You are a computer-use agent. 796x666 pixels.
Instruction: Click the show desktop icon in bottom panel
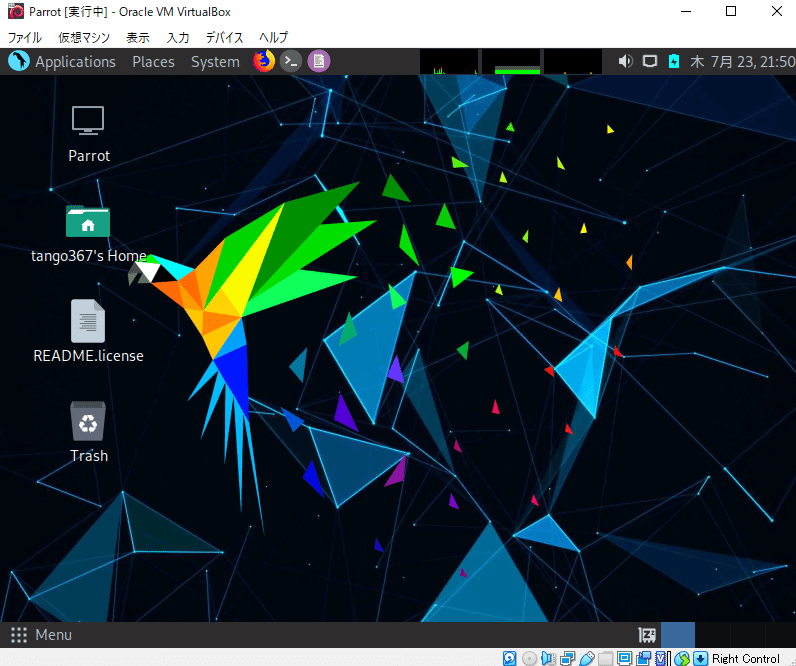pyautogui.click(x=647, y=635)
